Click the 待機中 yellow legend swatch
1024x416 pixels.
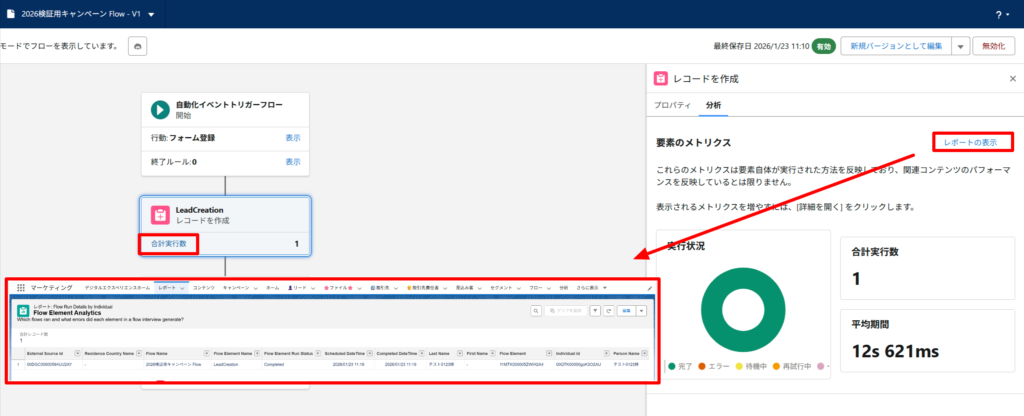(x=741, y=366)
